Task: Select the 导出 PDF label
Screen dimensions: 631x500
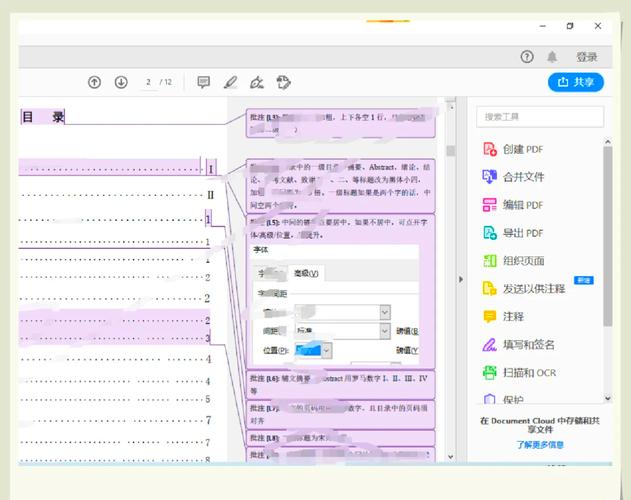Action: (x=523, y=233)
